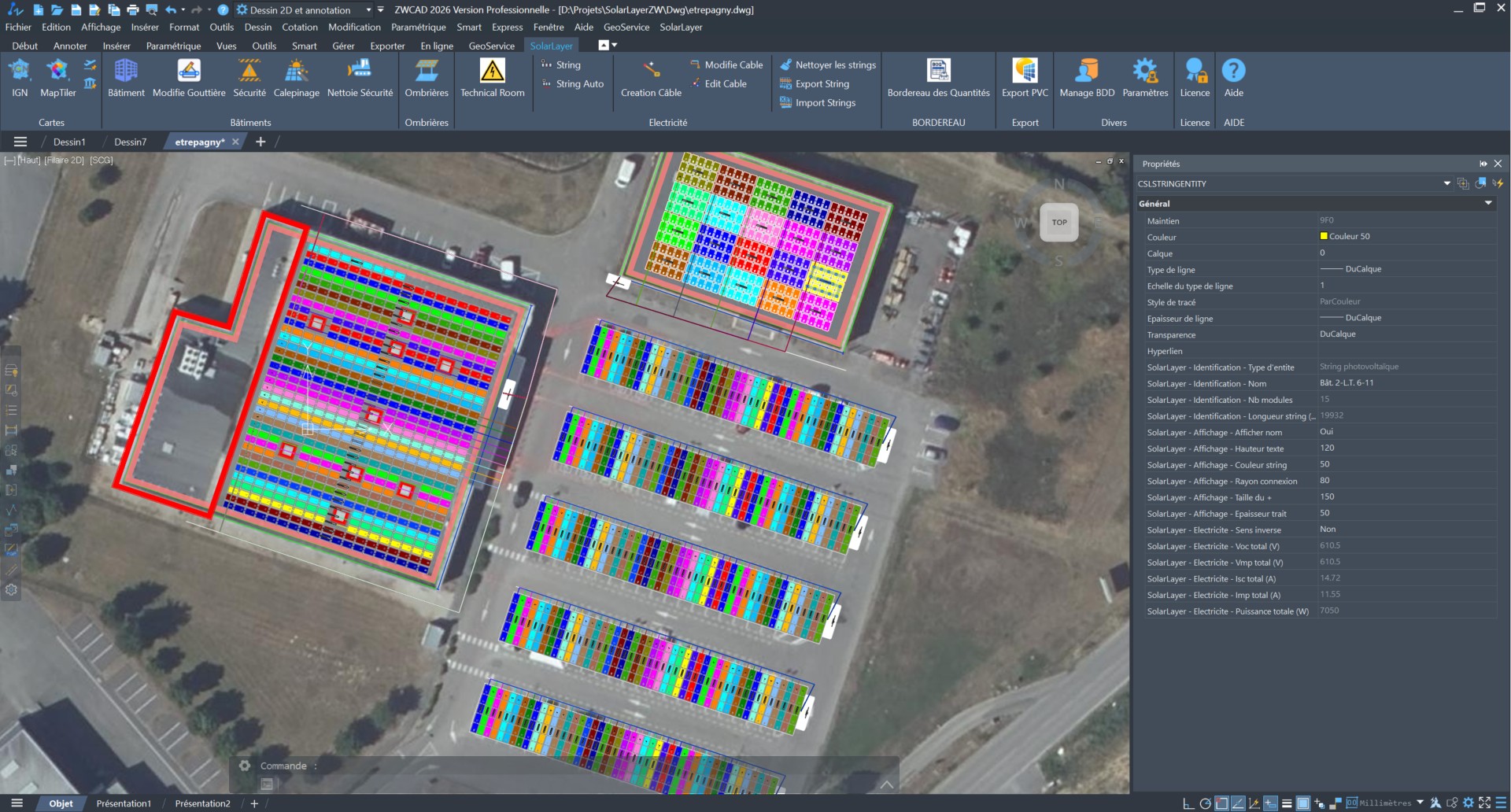Open the Licence tool
The height and width of the screenshot is (812, 1511).
coord(1195,78)
